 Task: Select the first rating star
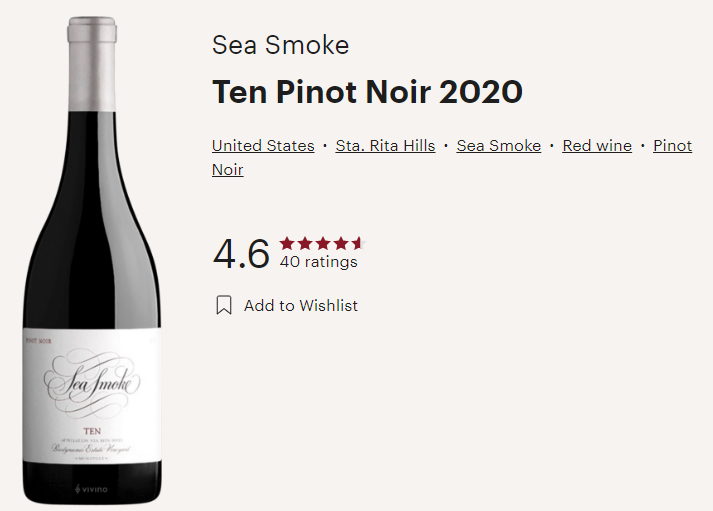(x=287, y=244)
